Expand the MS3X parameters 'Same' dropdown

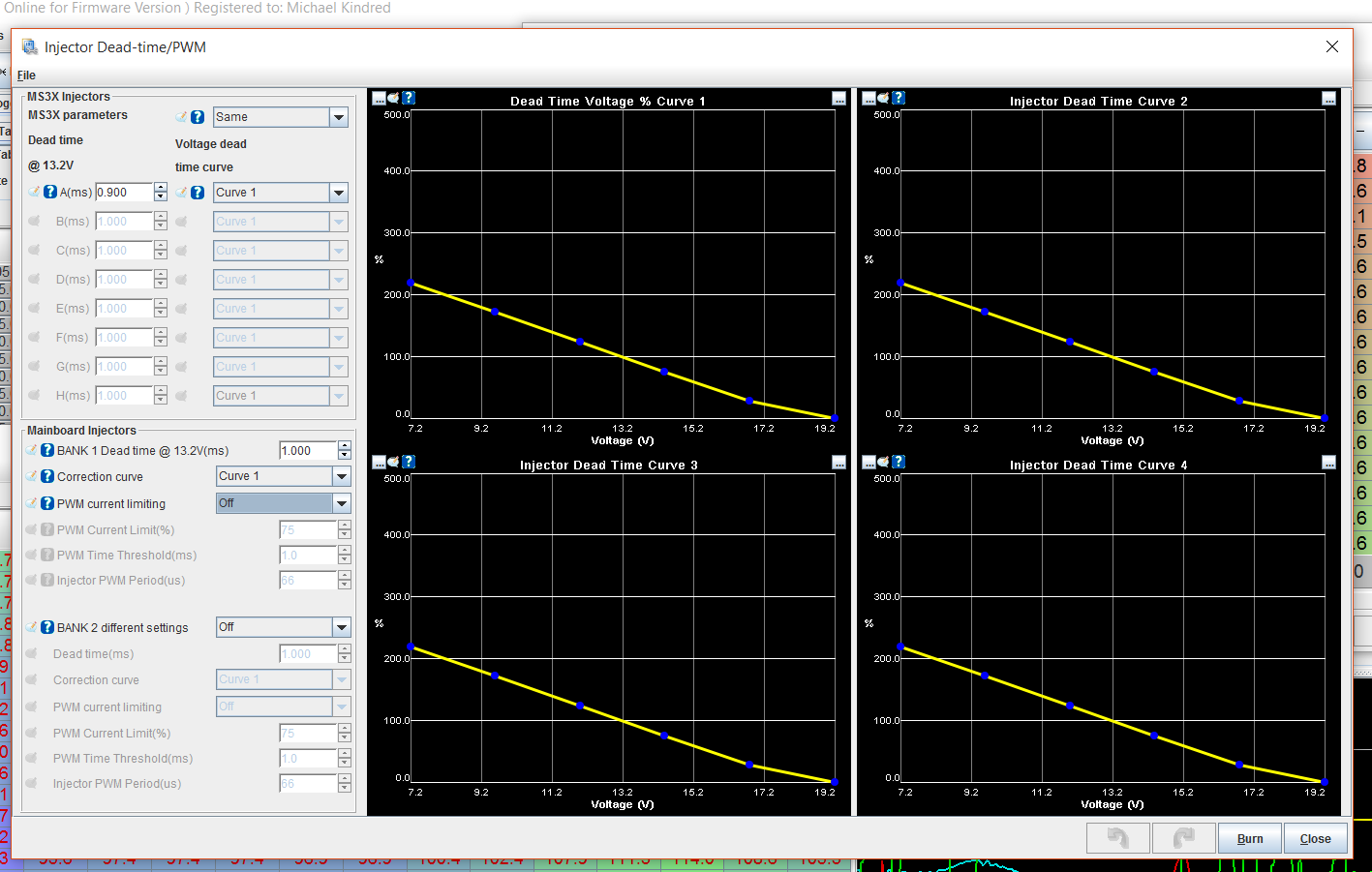pos(339,117)
